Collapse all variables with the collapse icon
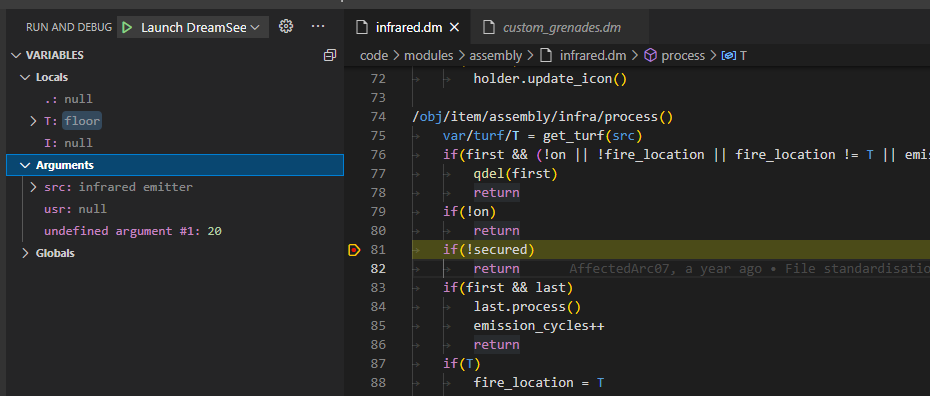This screenshot has width=930, height=396. coord(330,55)
